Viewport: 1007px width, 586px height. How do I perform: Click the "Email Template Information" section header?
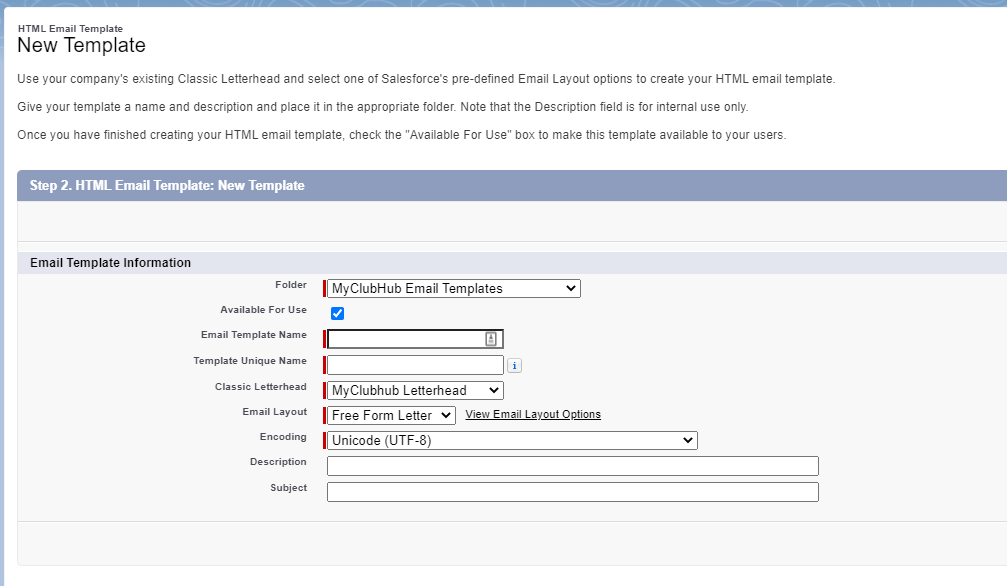pos(110,262)
